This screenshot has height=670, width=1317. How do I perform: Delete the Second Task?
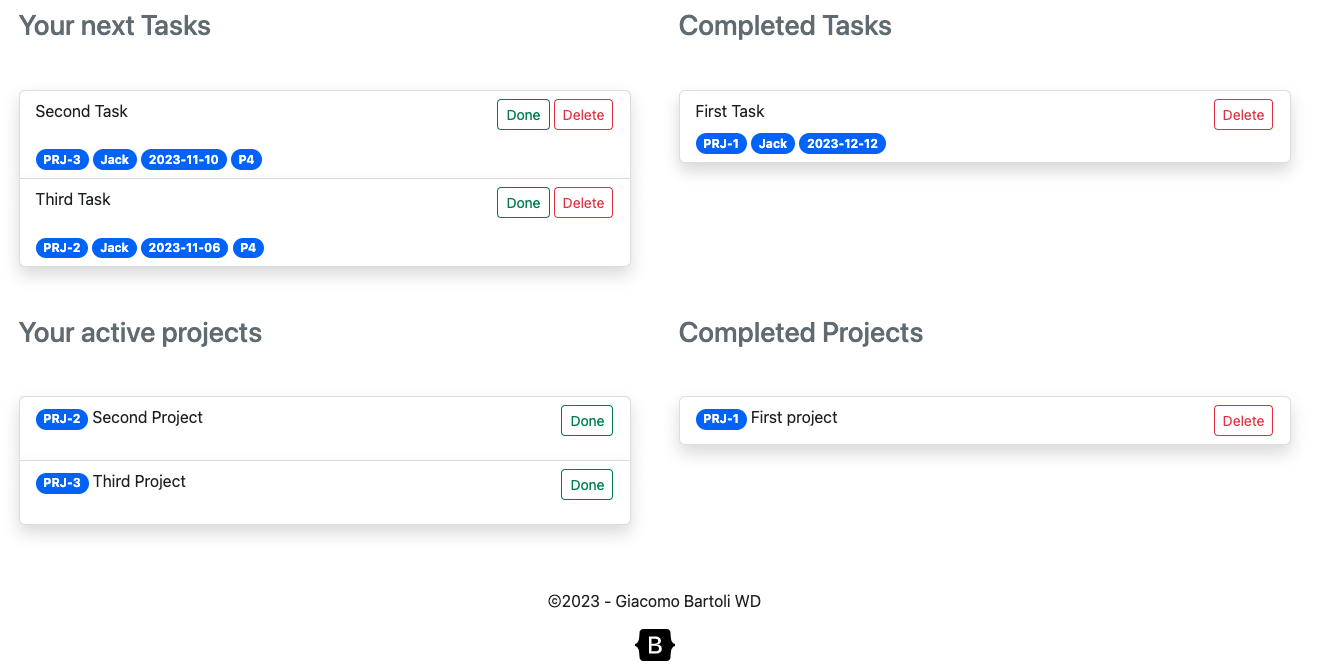(583, 115)
